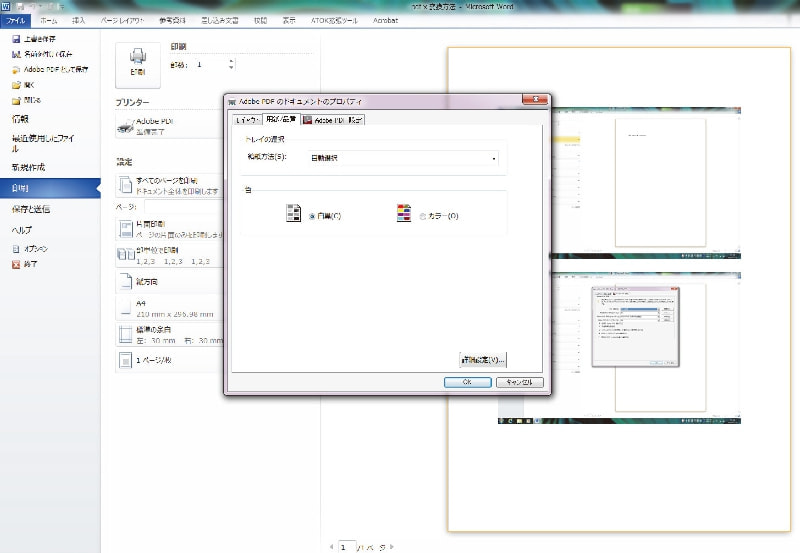Open the 標準の余白 margins dropdown
The height and width of the screenshot is (553, 800).
[169, 335]
